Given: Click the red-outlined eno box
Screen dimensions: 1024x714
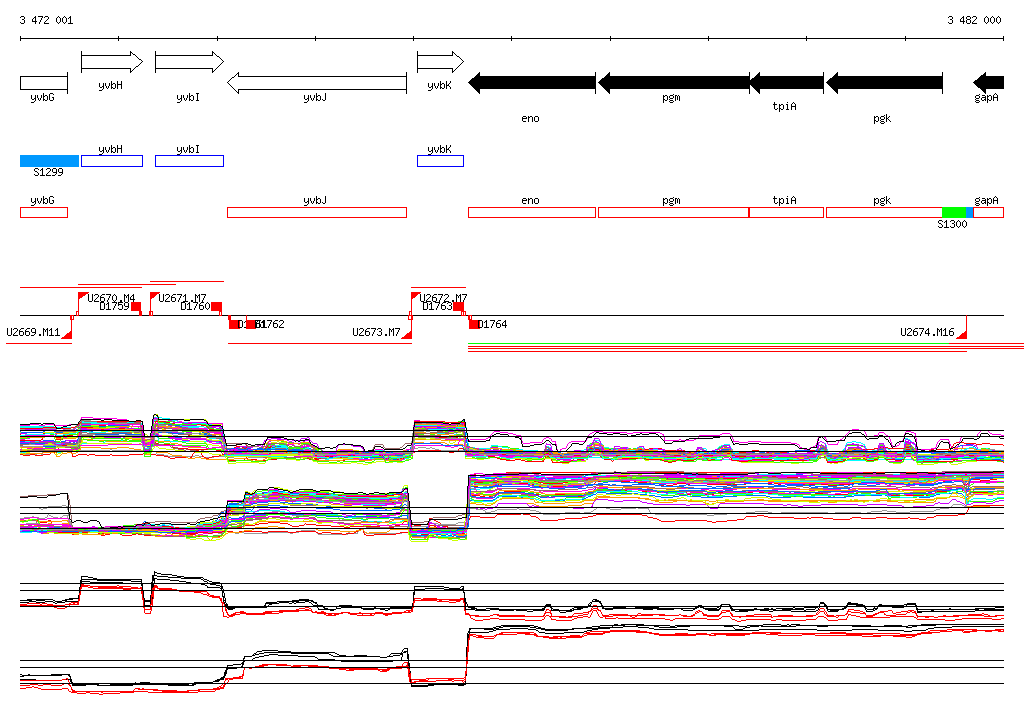Looking at the screenshot, I should pyautogui.click(x=532, y=212).
